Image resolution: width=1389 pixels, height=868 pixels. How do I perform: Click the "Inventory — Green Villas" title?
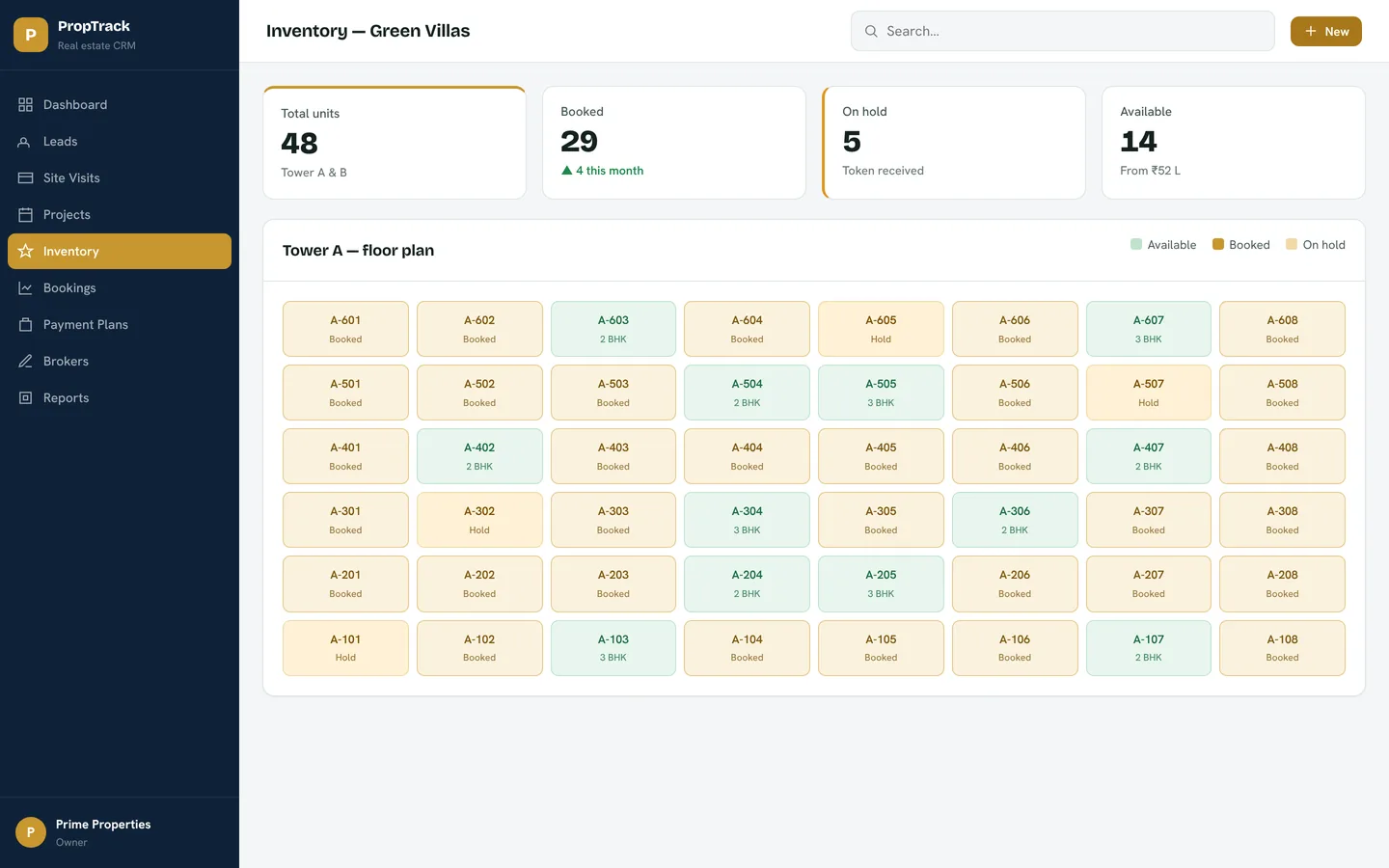coord(368,31)
